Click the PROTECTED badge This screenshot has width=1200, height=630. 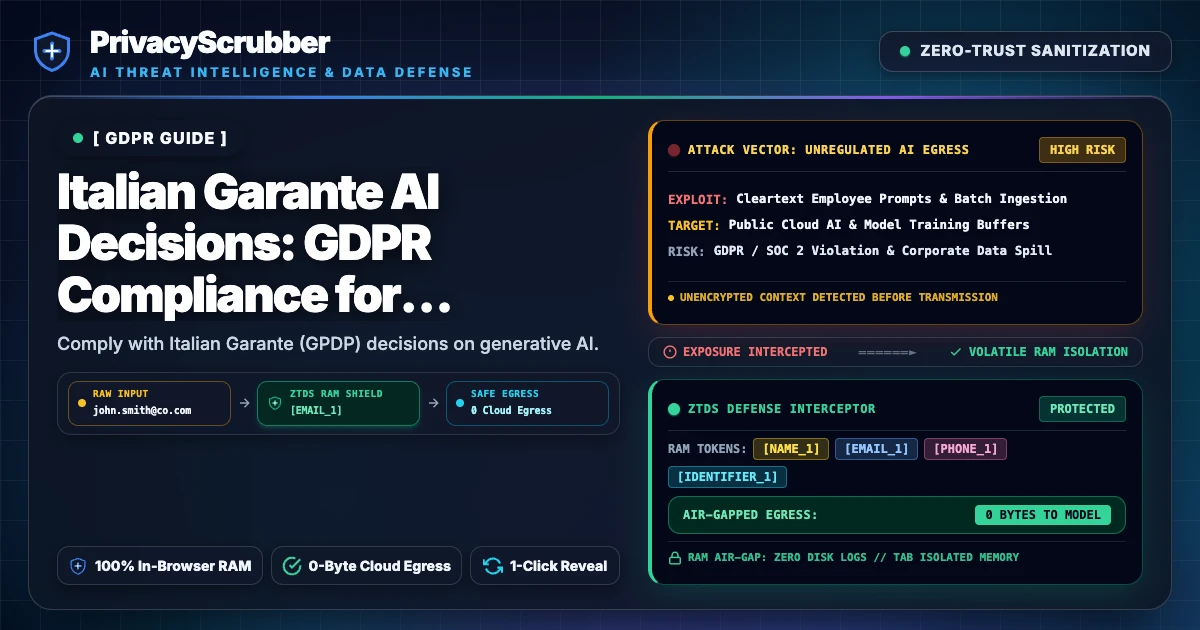tap(1082, 408)
